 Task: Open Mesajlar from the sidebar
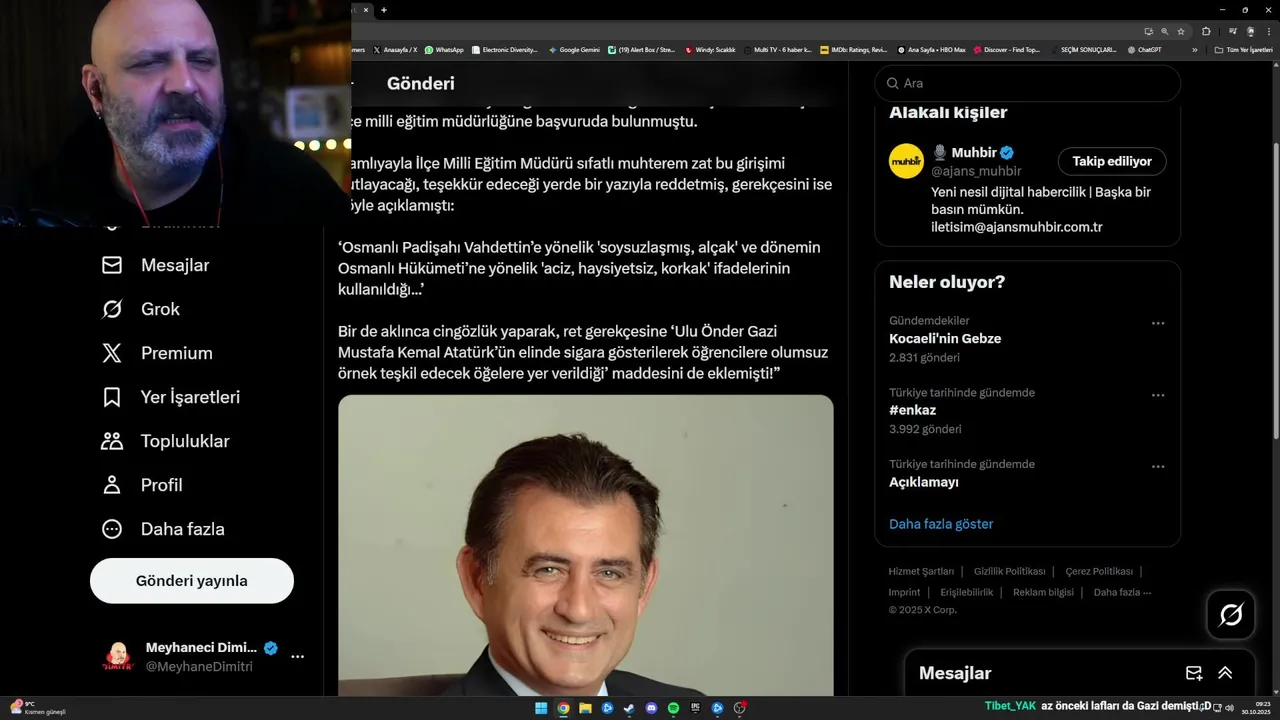click(155, 265)
